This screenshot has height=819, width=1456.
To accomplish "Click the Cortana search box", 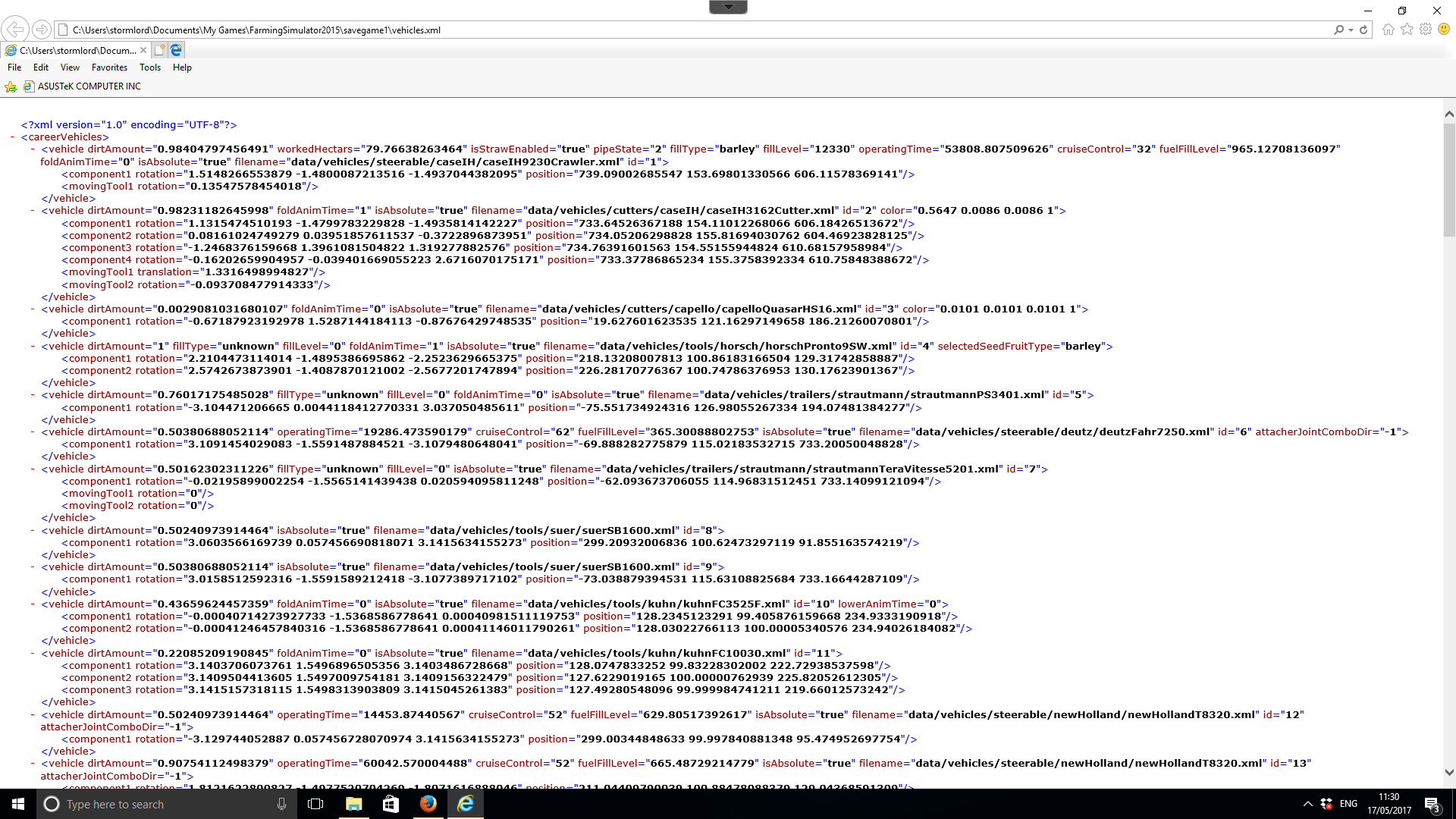I will pyautogui.click(x=166, y=804).
